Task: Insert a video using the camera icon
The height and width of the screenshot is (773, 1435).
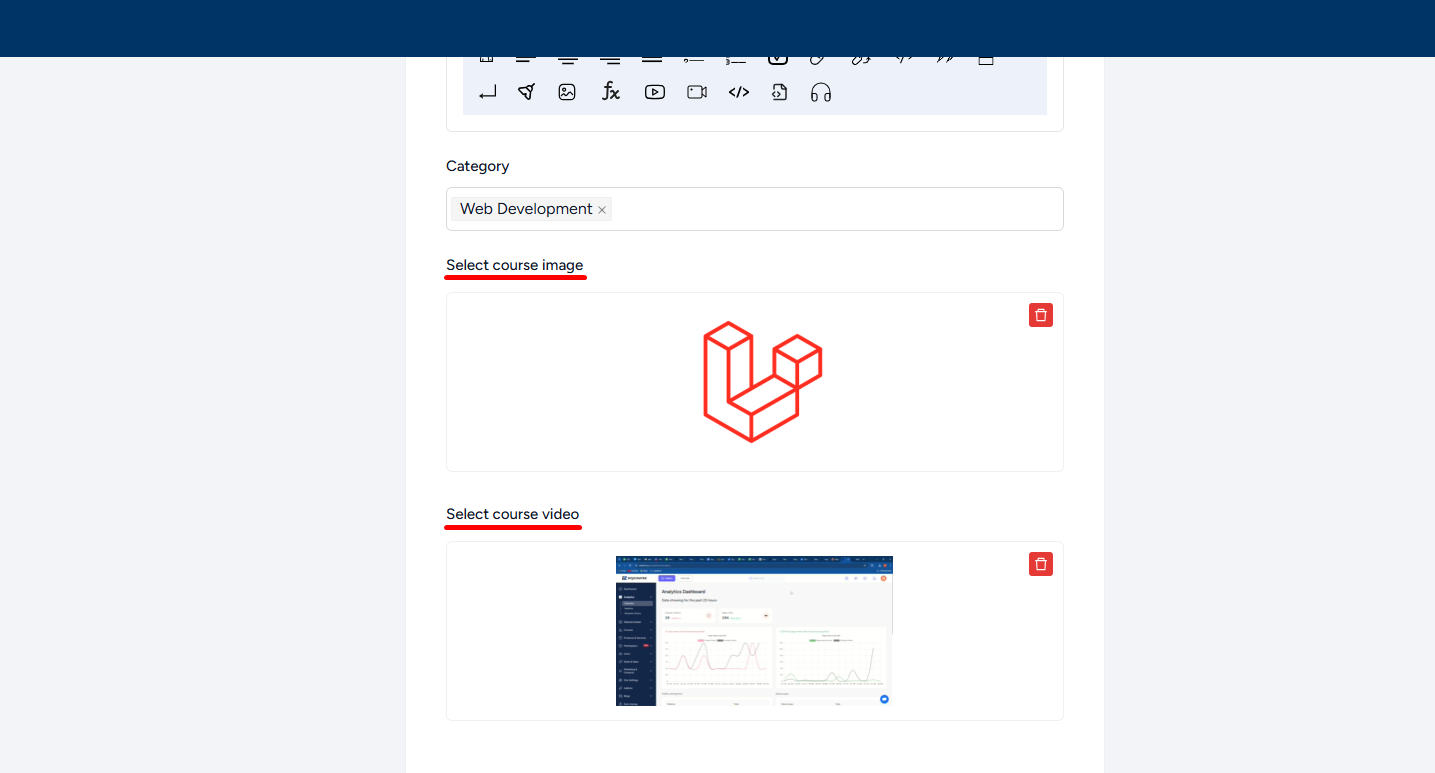Action: click(x=697, y=92)
